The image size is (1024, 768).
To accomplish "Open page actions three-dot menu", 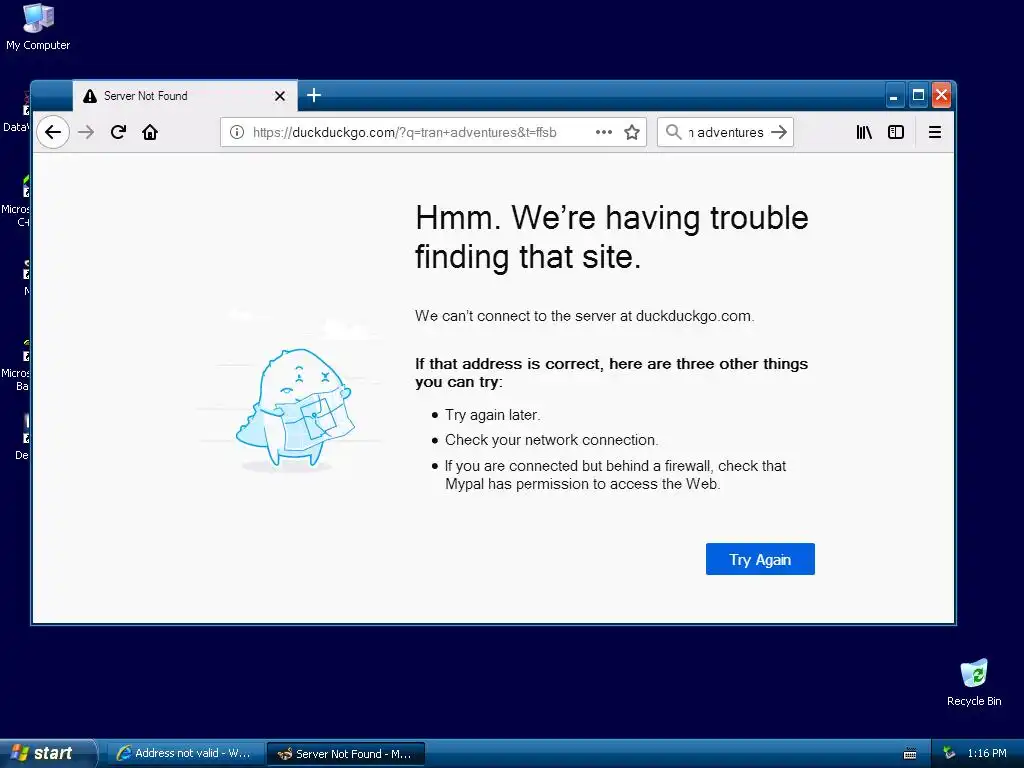I will point(604,132).
